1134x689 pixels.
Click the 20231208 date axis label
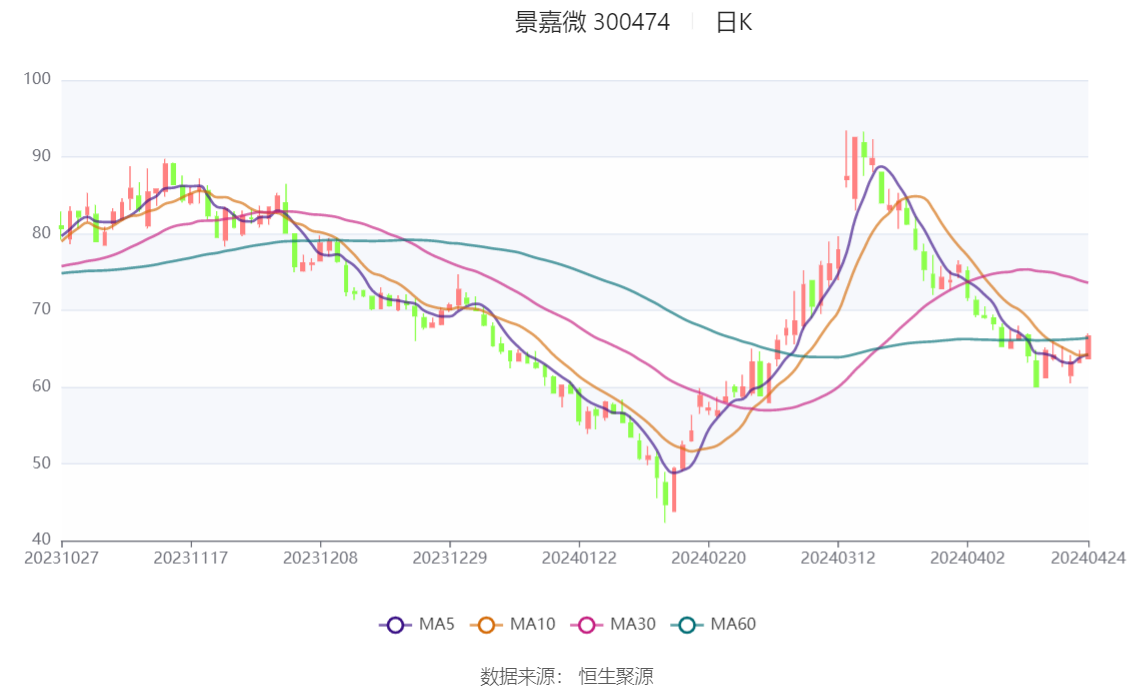pos(320,558)
